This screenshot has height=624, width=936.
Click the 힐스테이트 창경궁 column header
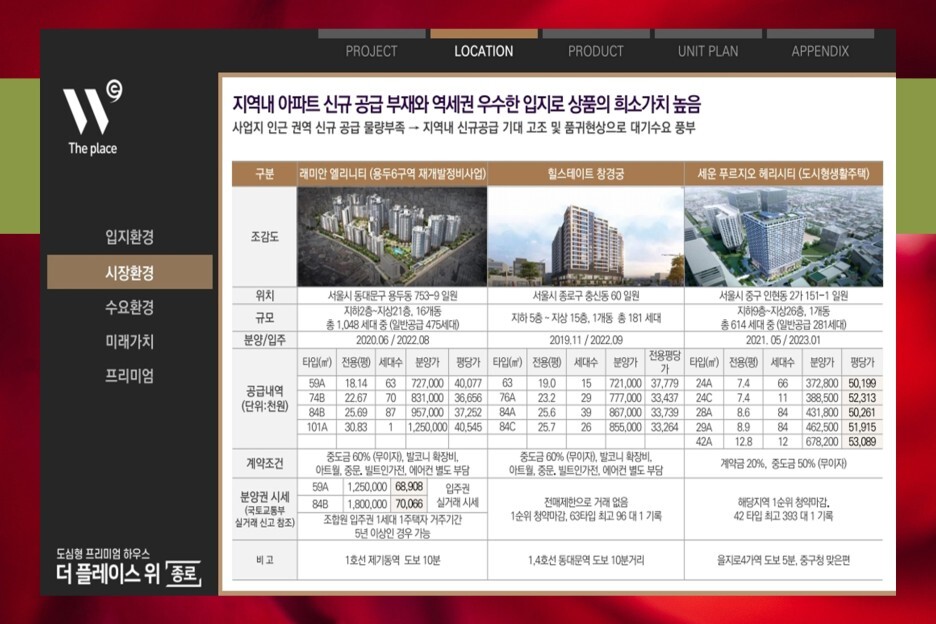pyautogui.click(x=586, y=174)
